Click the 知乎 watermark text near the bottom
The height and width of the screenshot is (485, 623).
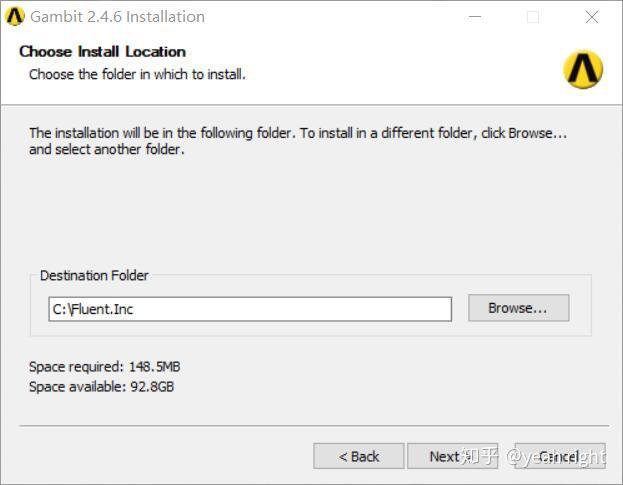click(x=481, y=456)
